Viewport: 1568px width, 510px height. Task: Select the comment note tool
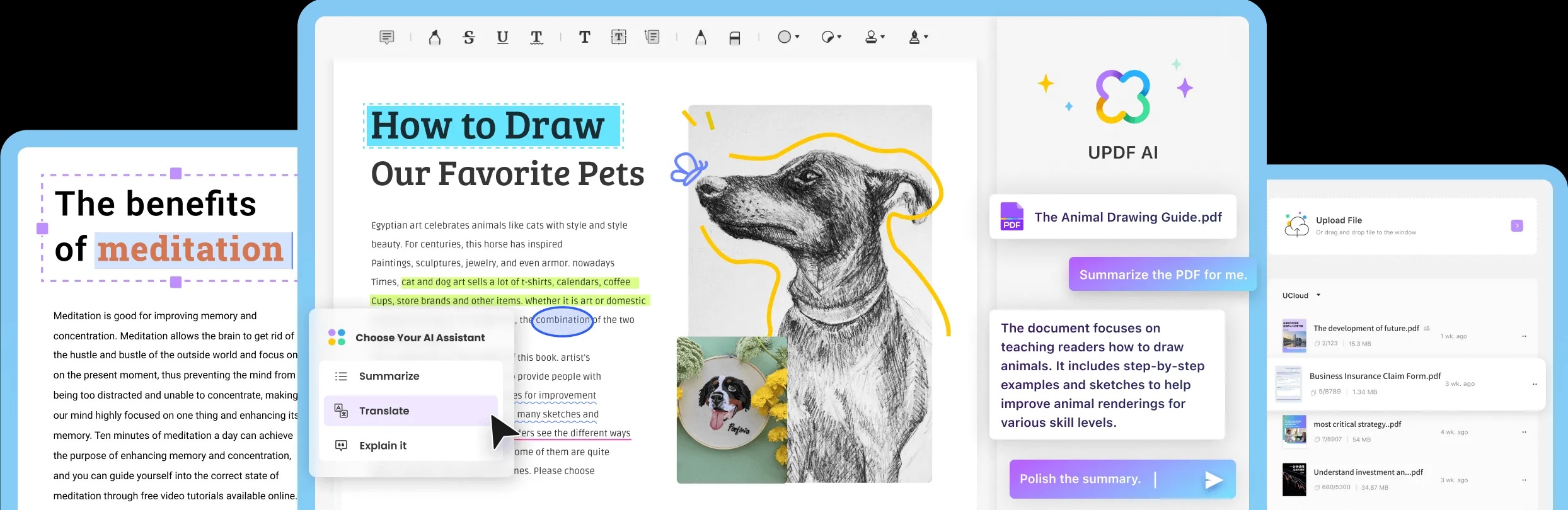(387, 37)
